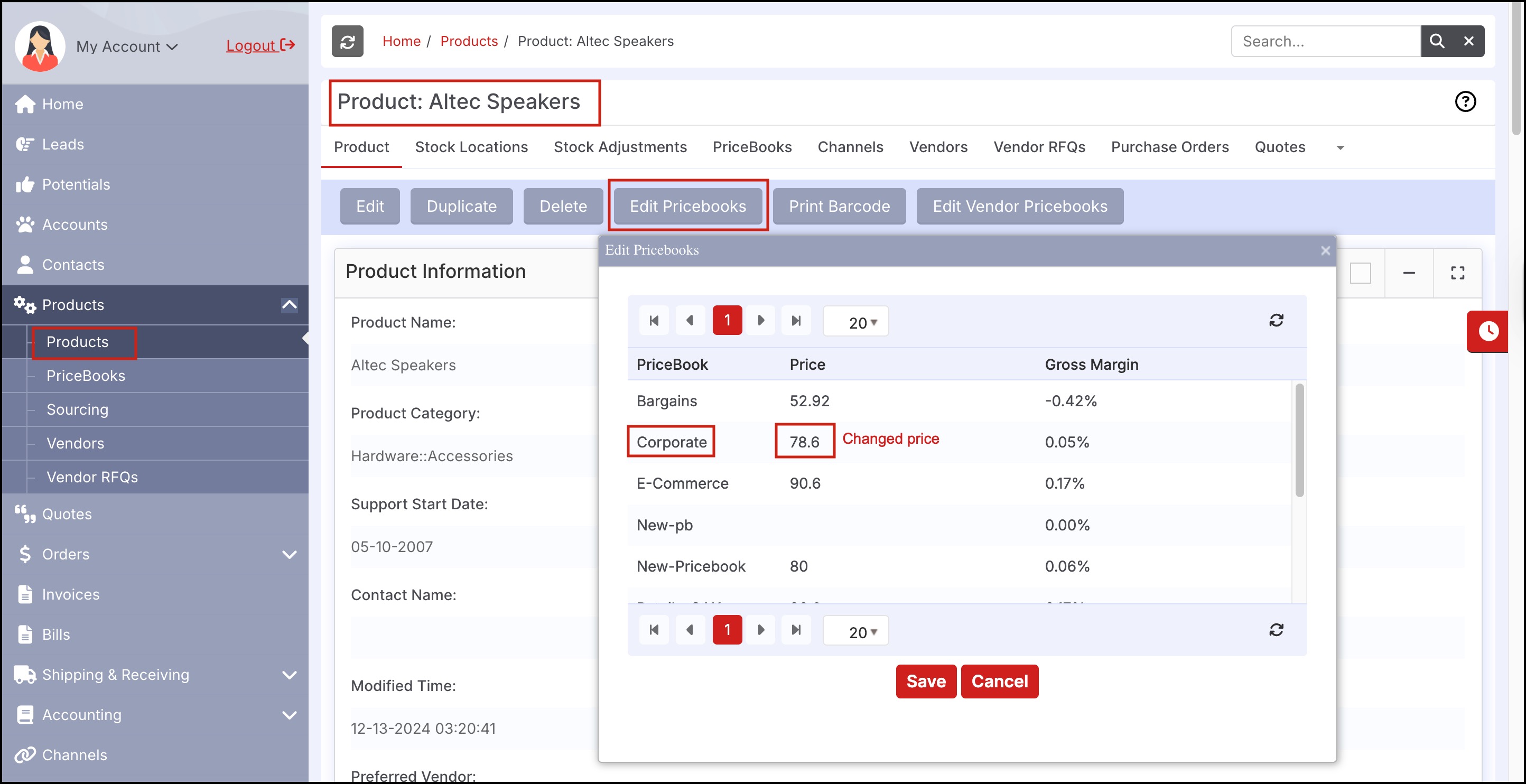Expand the Accounting sidebar section
The width and height of the screenshot is (1526, 784).
tap(289, 715)
